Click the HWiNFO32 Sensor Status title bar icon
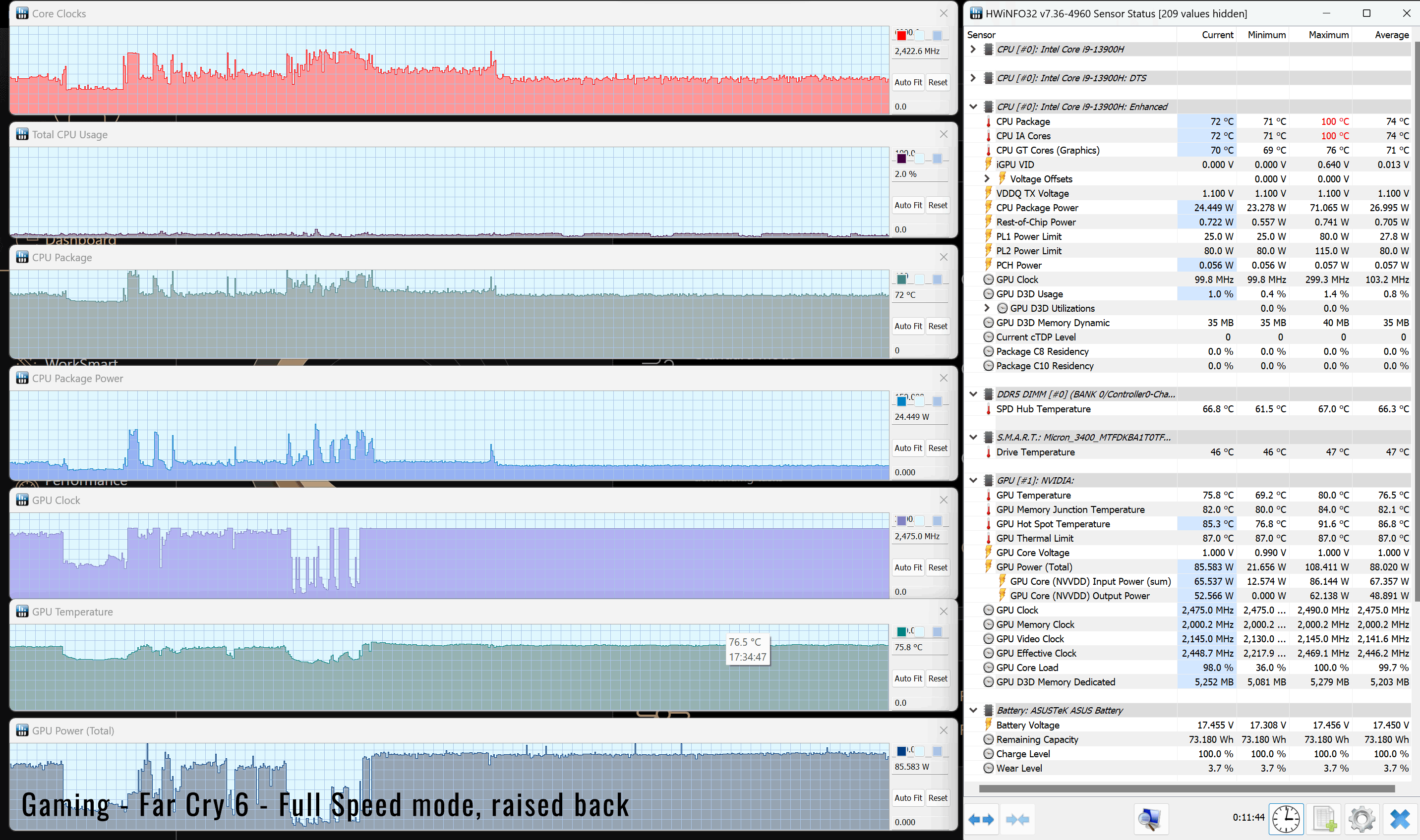Screen dimensions: 1420x840 tap(976, 13)
